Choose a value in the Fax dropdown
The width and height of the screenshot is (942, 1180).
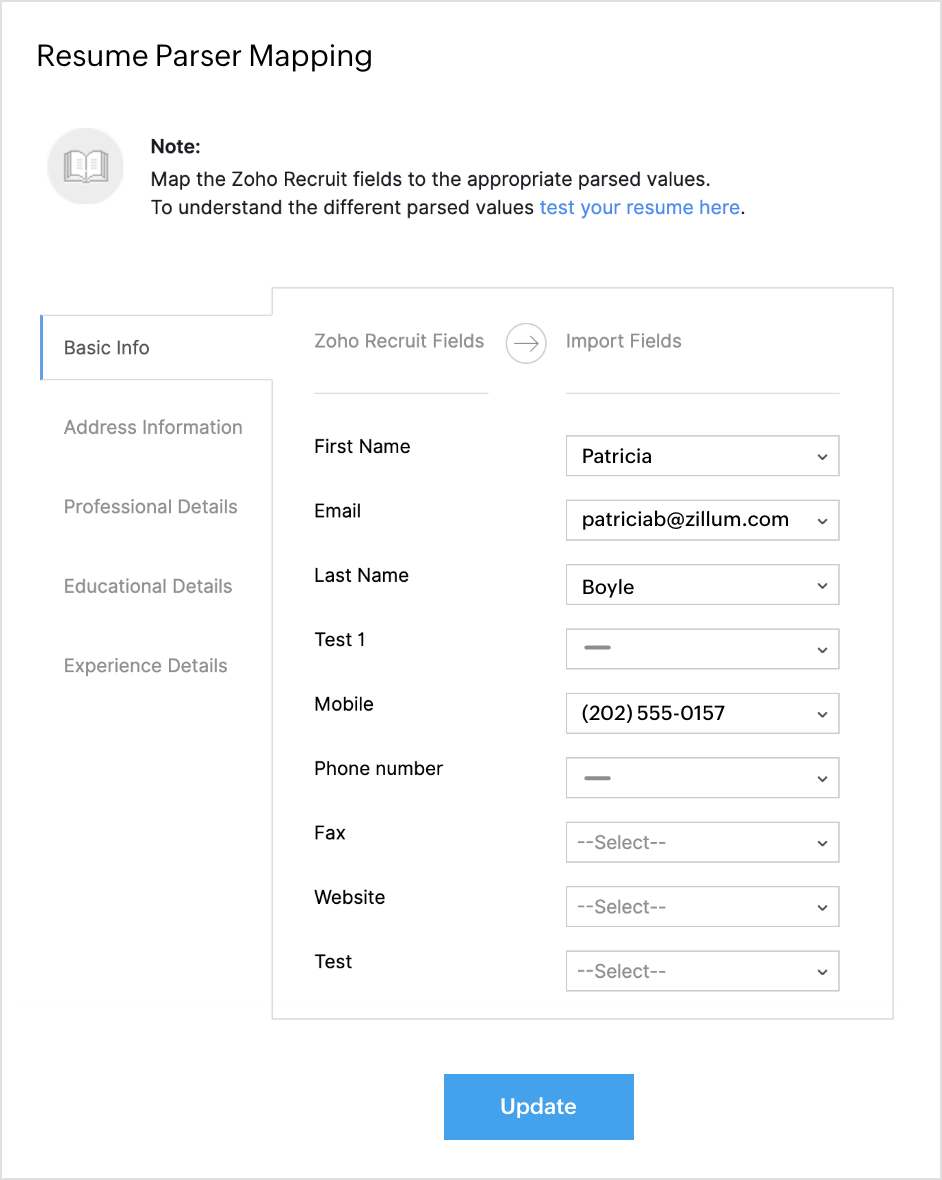(702, 842)
